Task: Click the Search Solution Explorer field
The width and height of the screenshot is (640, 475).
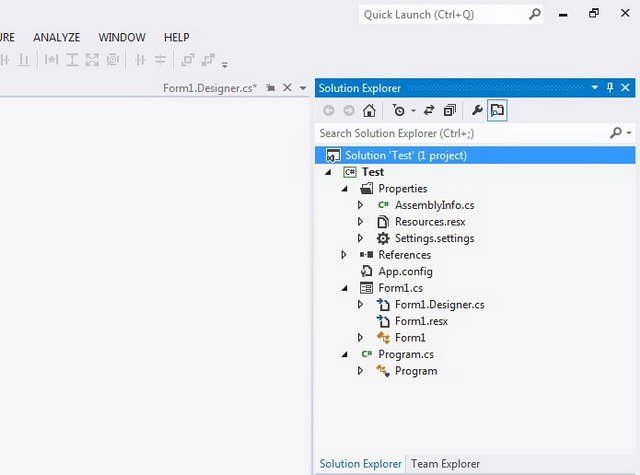Action: tap(460, 133)
